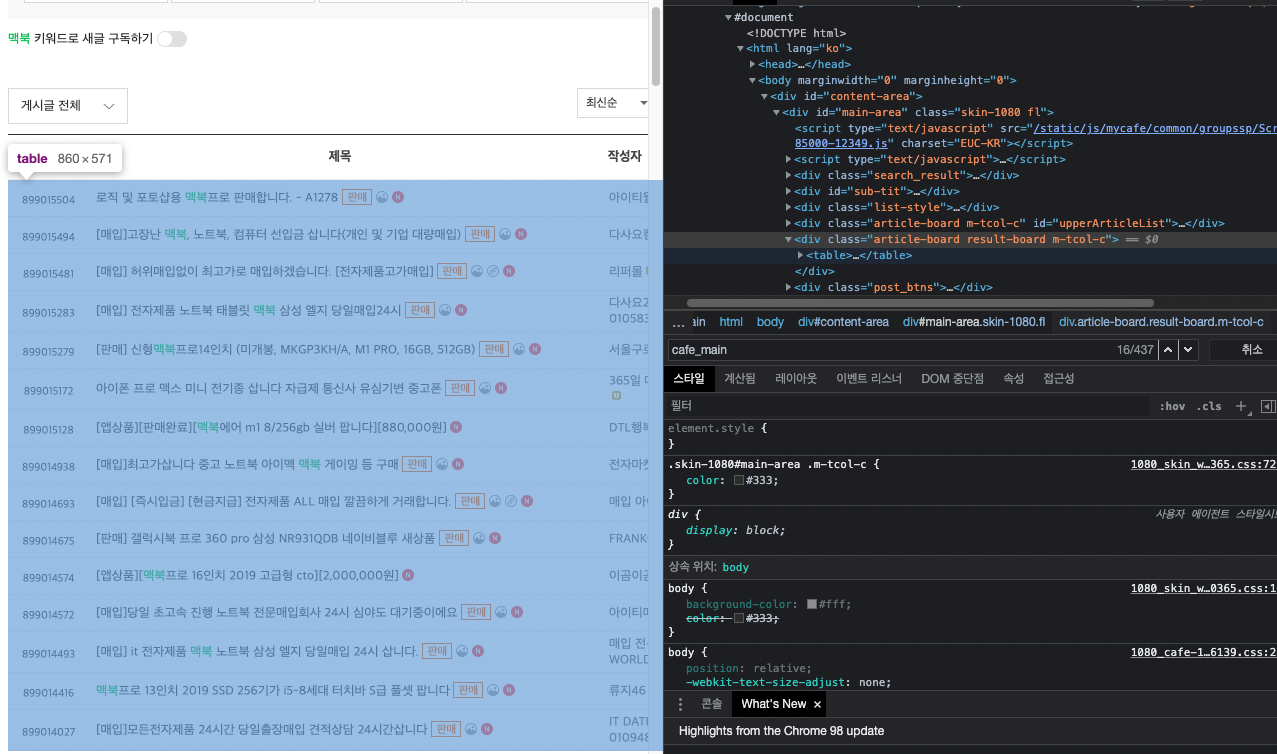Open 최신순 sort dropdown

point(613,103)
